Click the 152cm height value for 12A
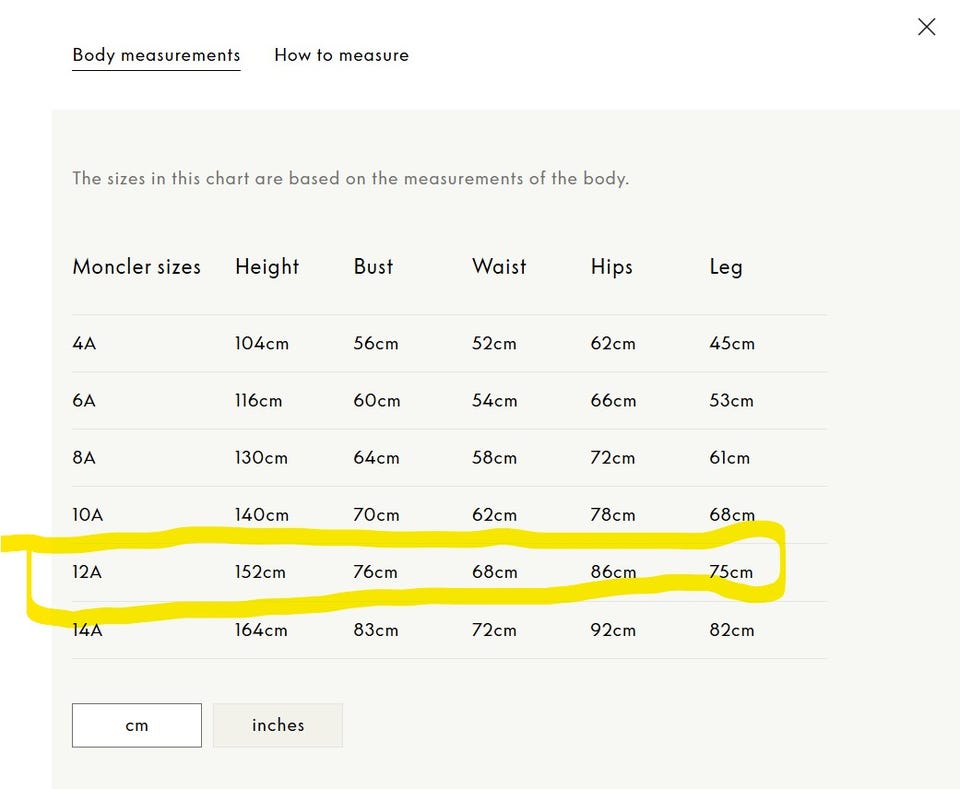Screen dimensions: 960x789 point(260,572)
